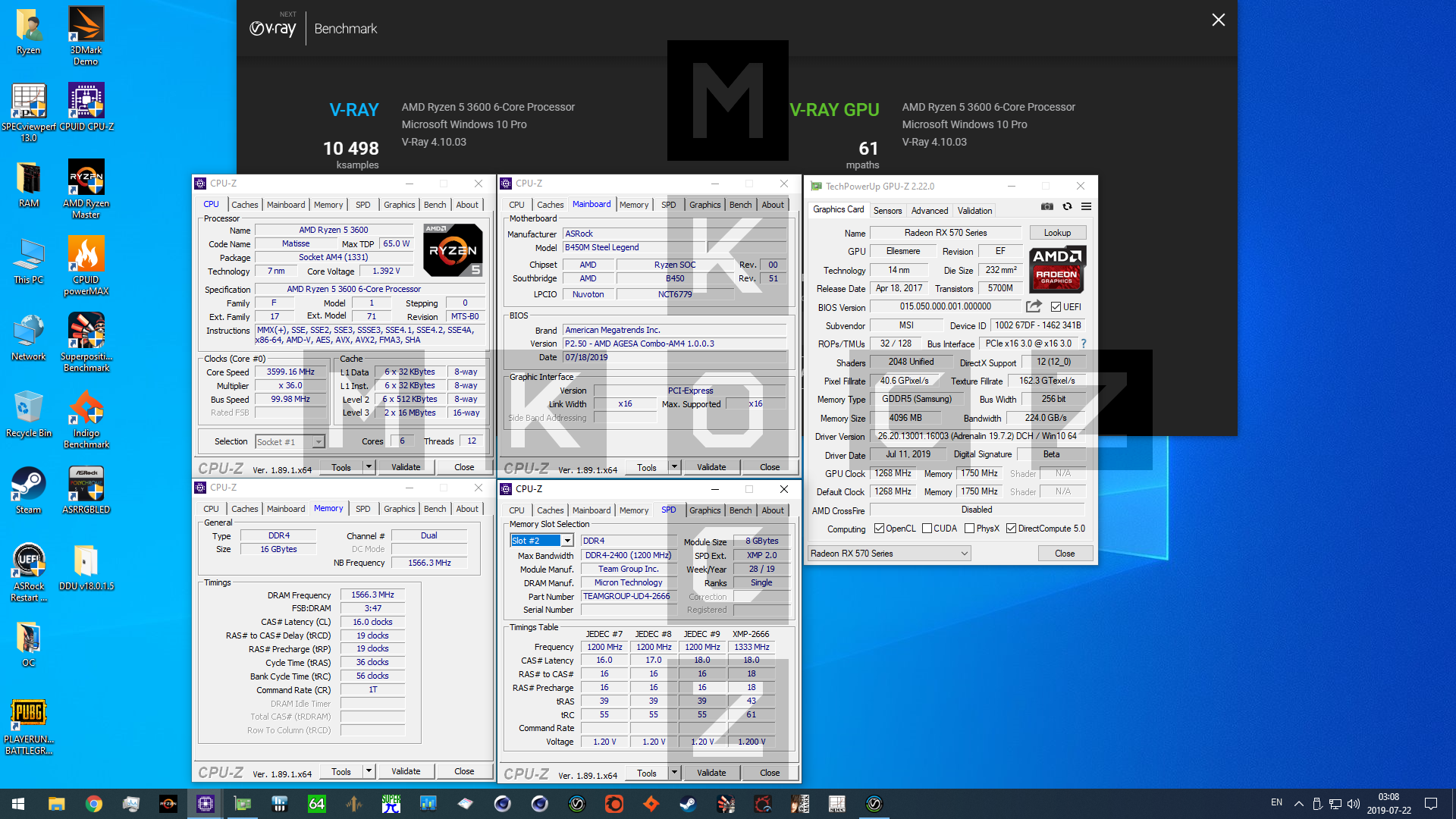Click the volume icon in system tray

(1354, 804)
